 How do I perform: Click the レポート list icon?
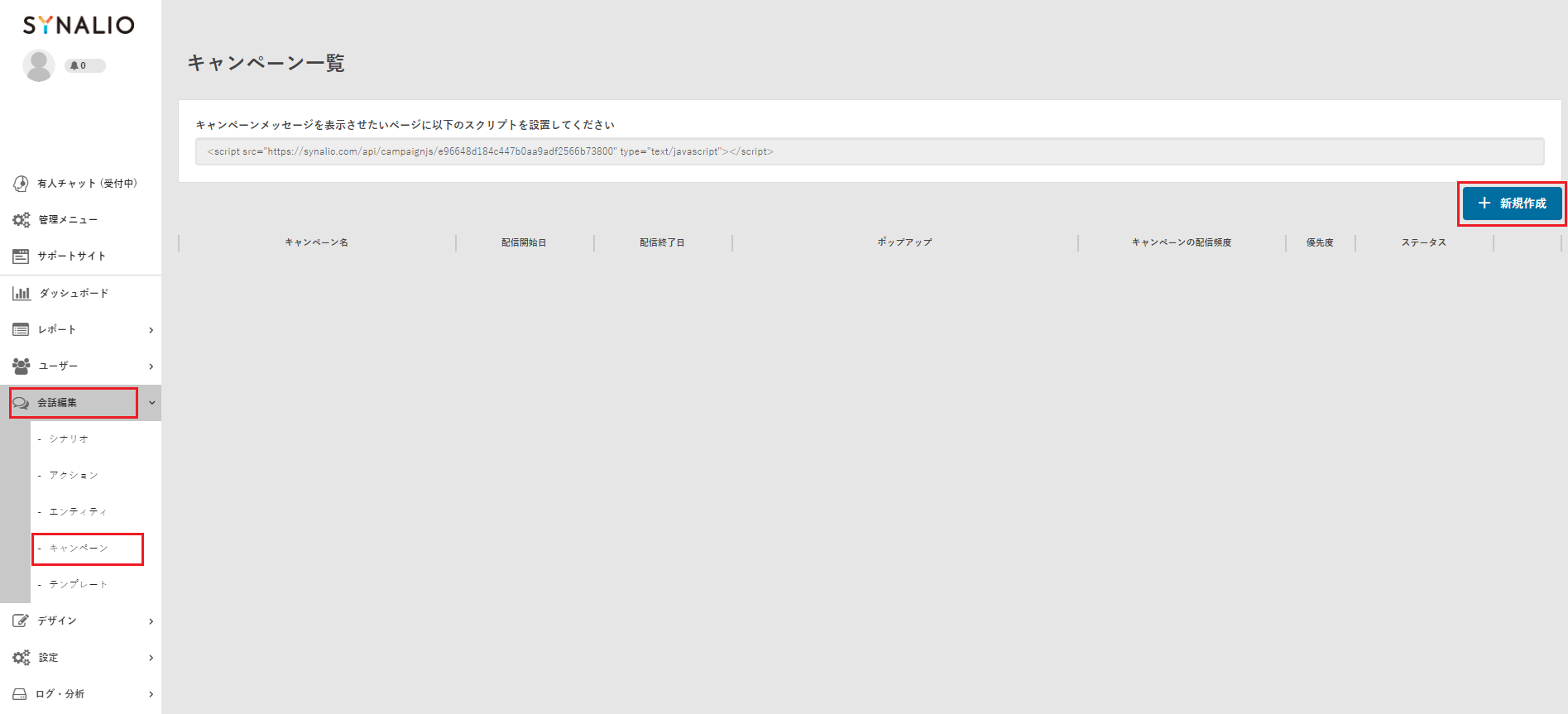pos(21,329)
